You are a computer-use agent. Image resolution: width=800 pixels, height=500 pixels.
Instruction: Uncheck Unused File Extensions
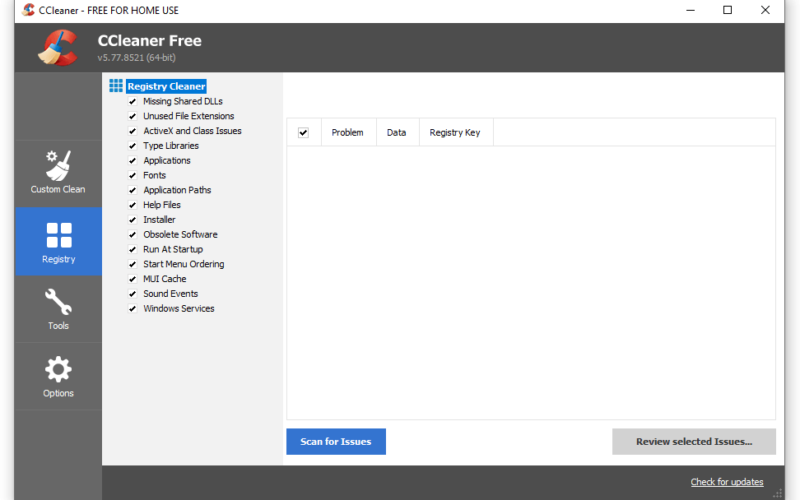coord(133,116)
